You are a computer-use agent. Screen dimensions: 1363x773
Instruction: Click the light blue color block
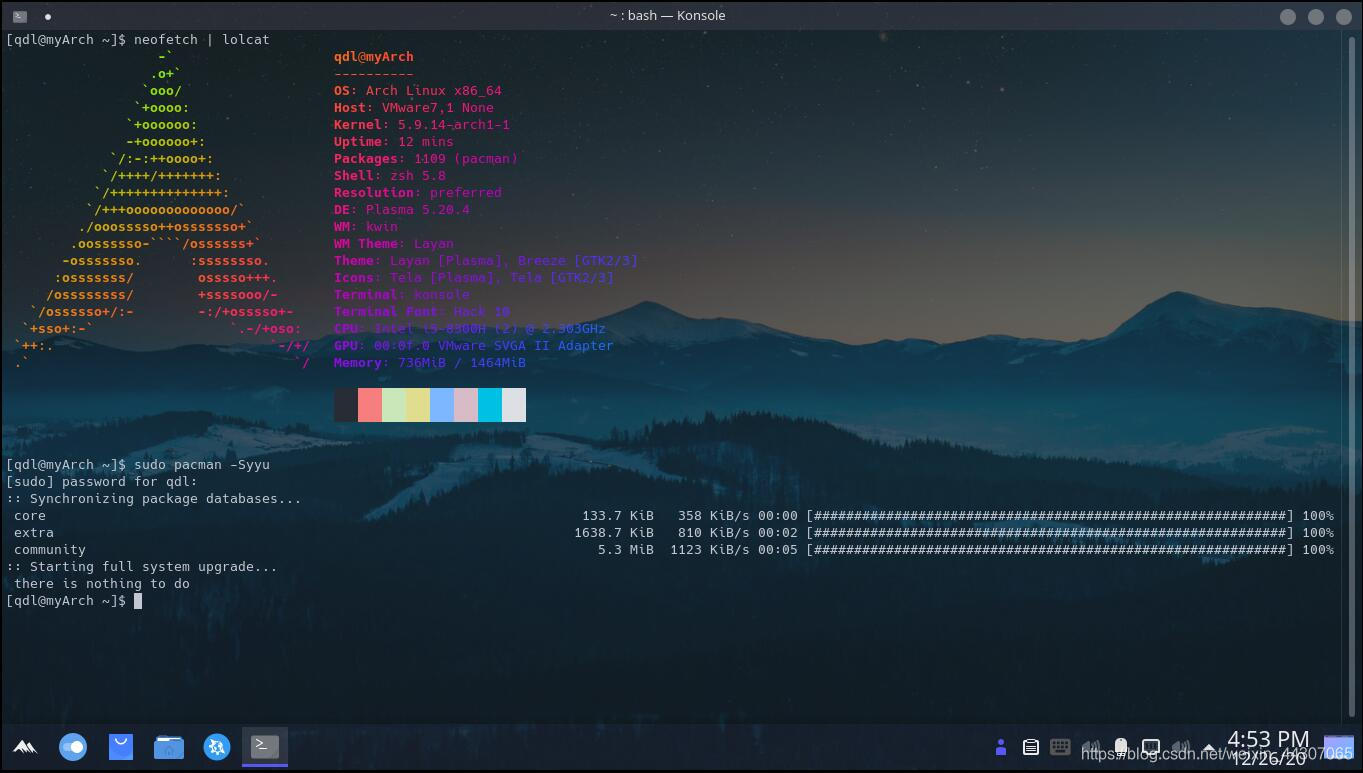point(442,405)
